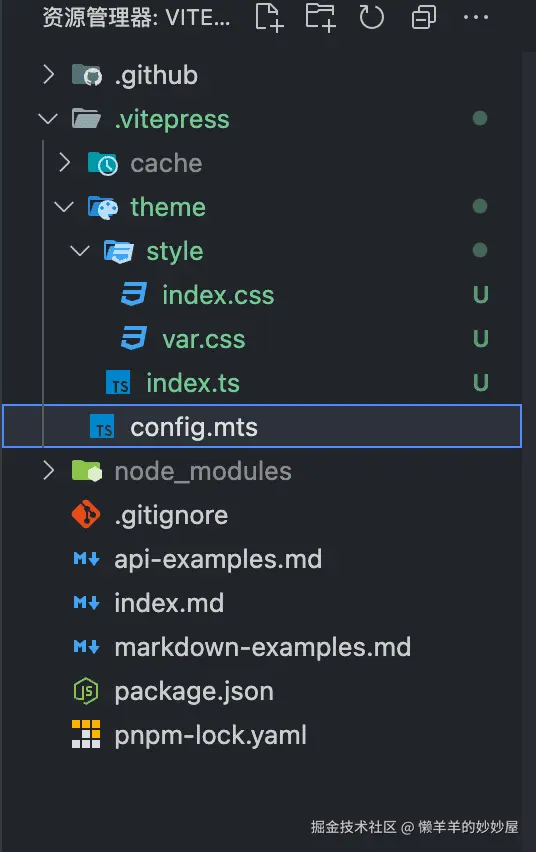The height and width of the screenshot is (852, 536).
Task: Expand the cache folder chevron
Action: (x=65, y=162)
